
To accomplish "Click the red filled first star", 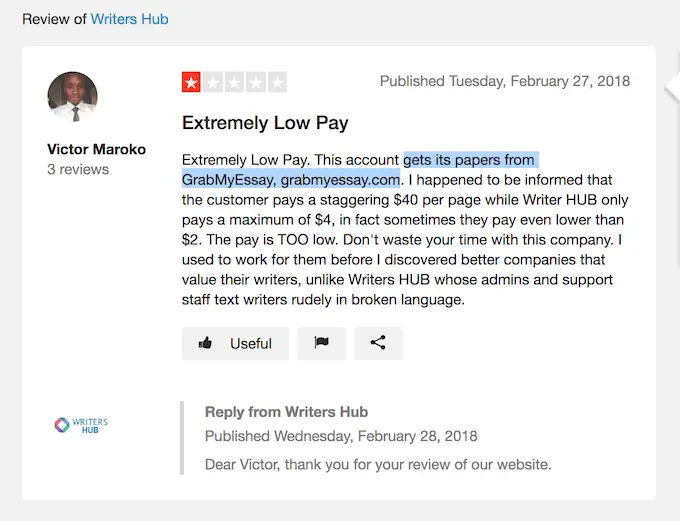I will pyautogui.click(x=191, y=82).
